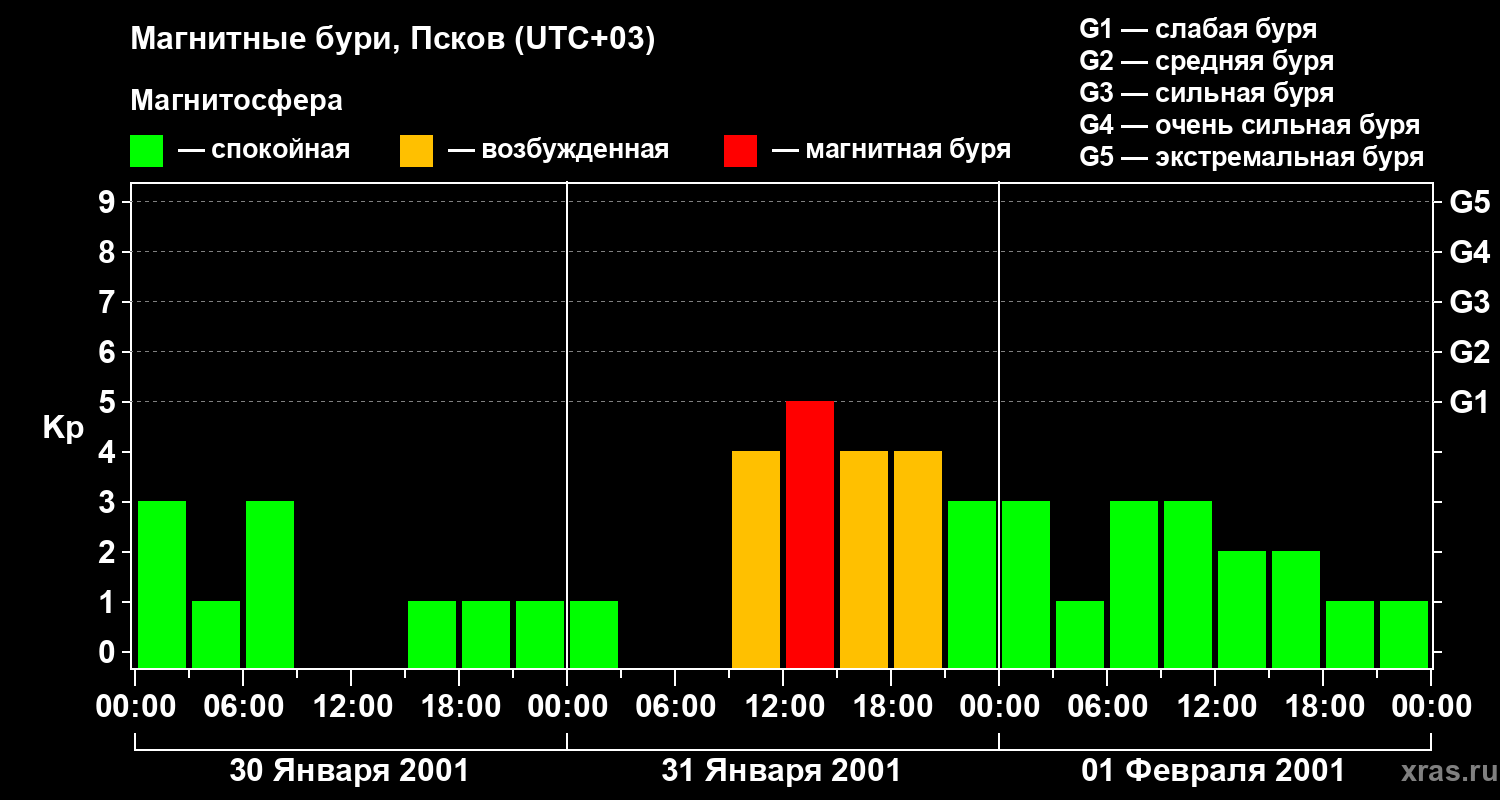Click the green bar for 00:00–03:00, 1 February
Screen dimensions: 1500x800
[x=1026, y=584]
